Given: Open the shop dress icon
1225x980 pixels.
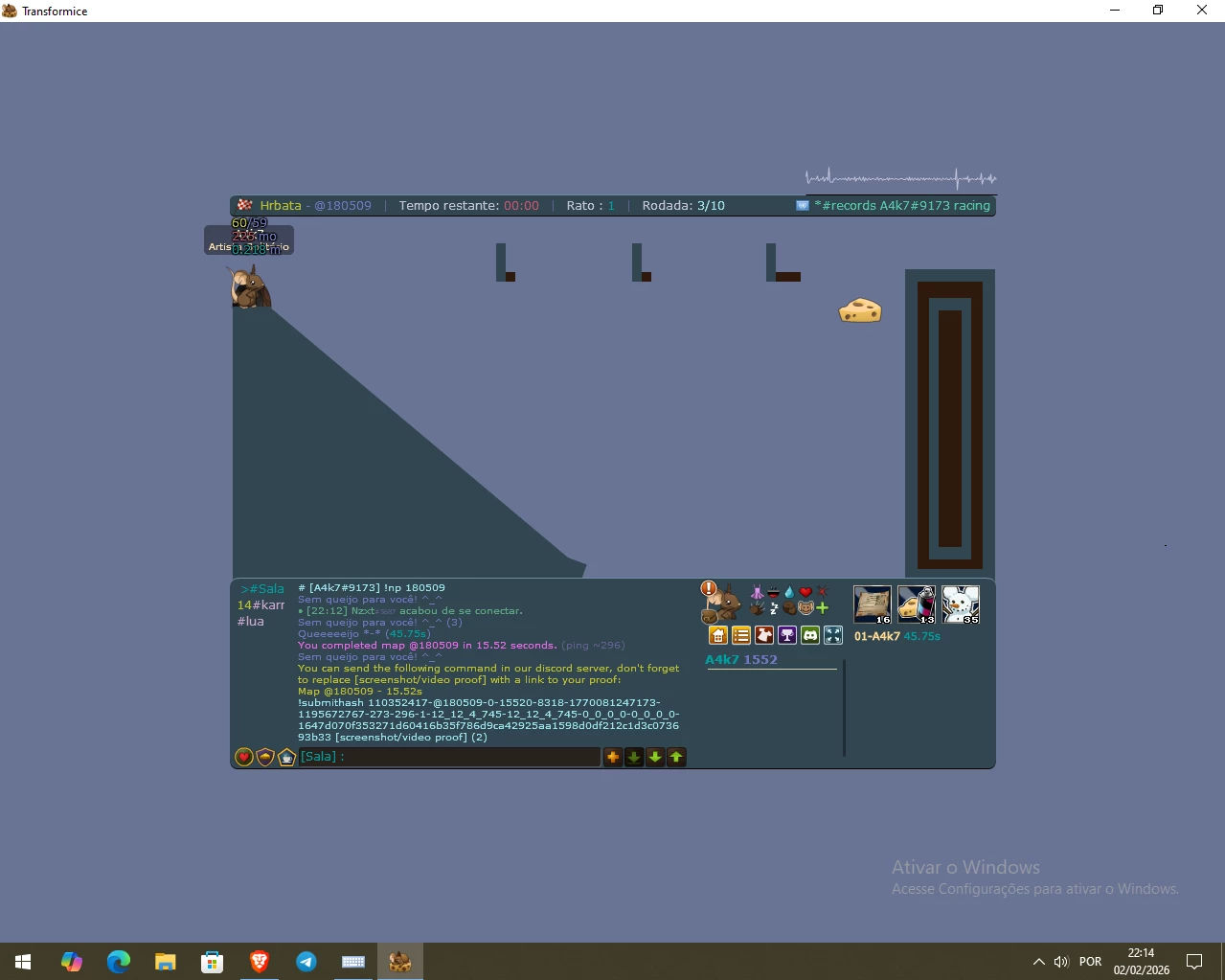Looking at the screenshot, I should pyautogui.click(x=764, y=635).
